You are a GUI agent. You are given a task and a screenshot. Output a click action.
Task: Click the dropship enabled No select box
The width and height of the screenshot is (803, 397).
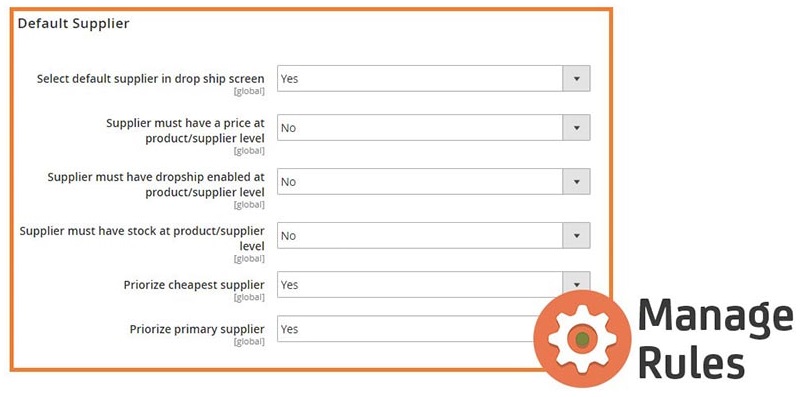point(434,181)
